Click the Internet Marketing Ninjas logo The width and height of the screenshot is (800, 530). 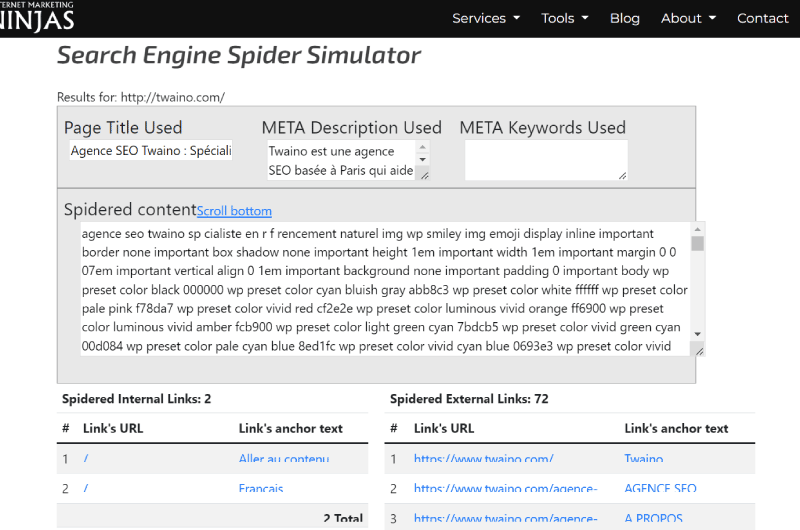(37, 16)
